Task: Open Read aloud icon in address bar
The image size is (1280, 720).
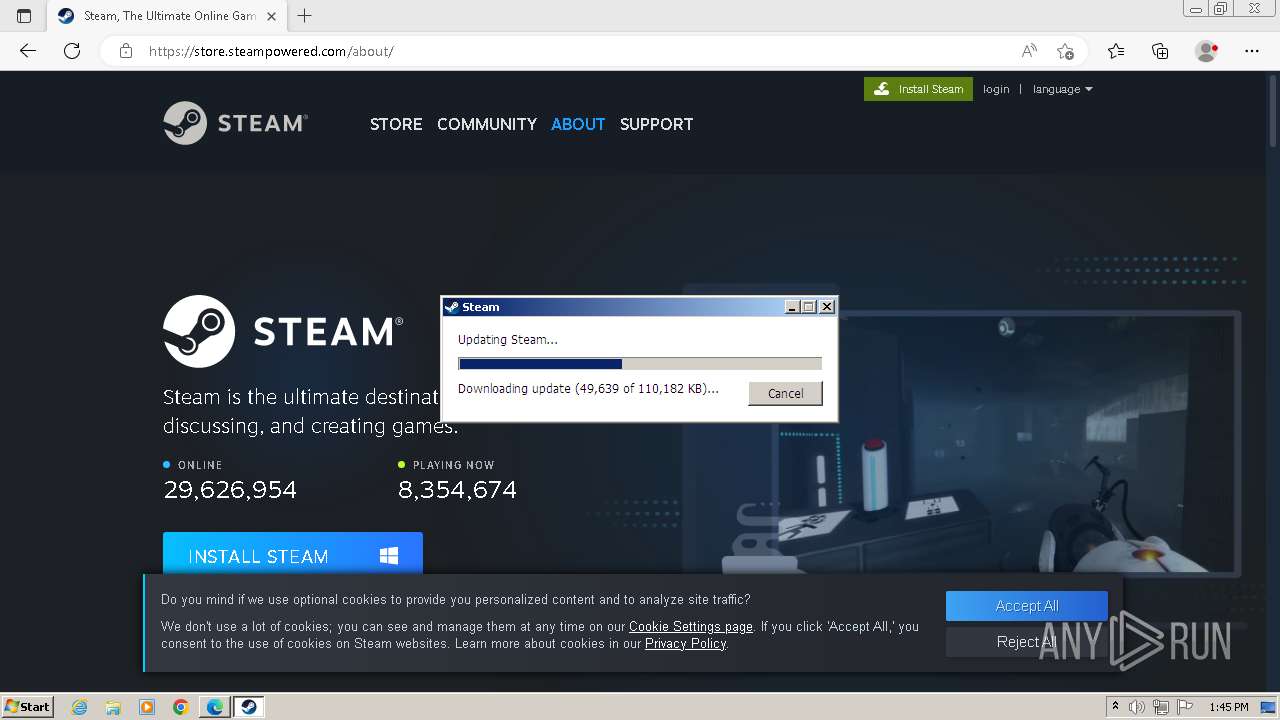Action: tap(1029, 51)
